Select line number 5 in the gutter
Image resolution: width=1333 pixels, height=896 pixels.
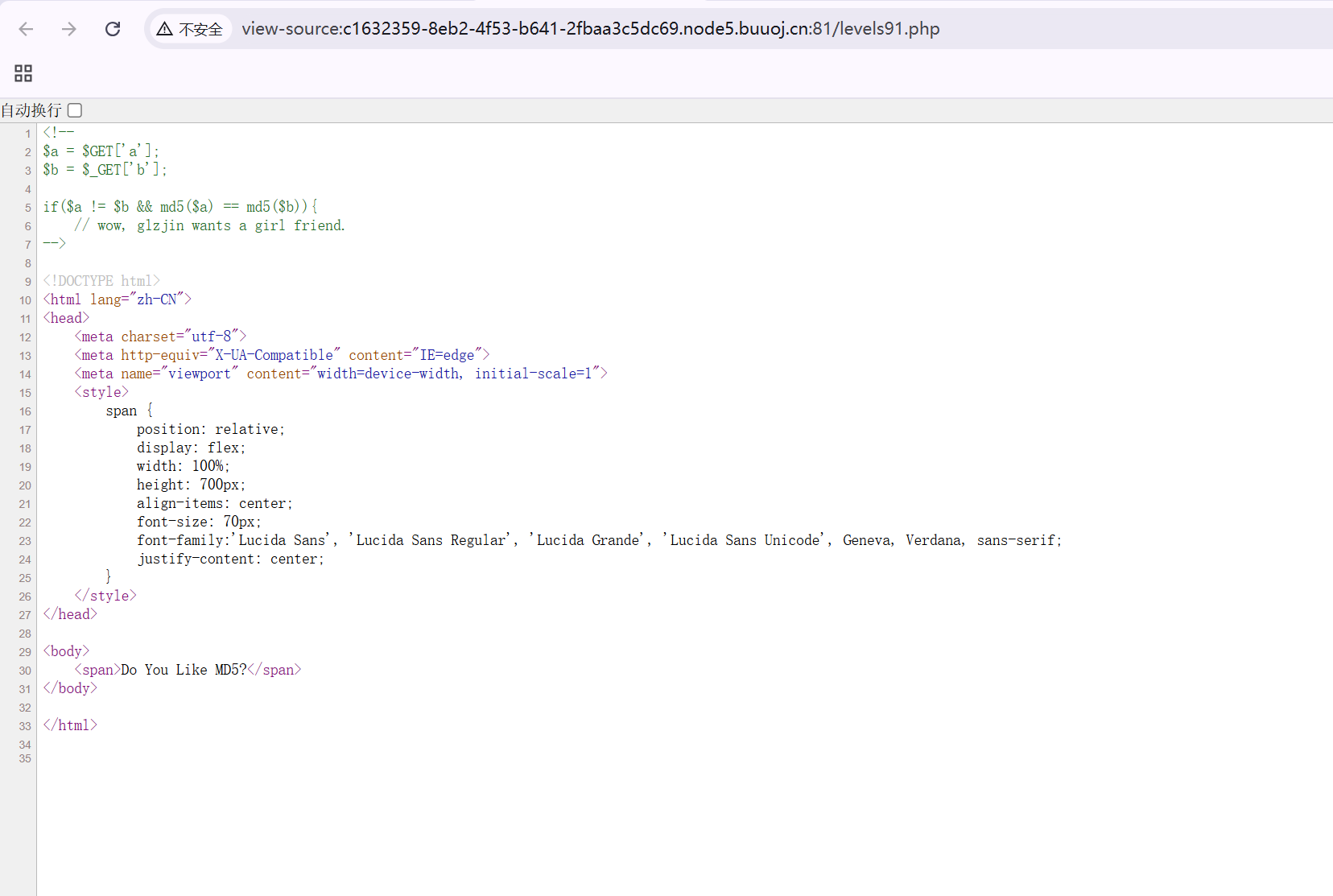coord(27,208)
